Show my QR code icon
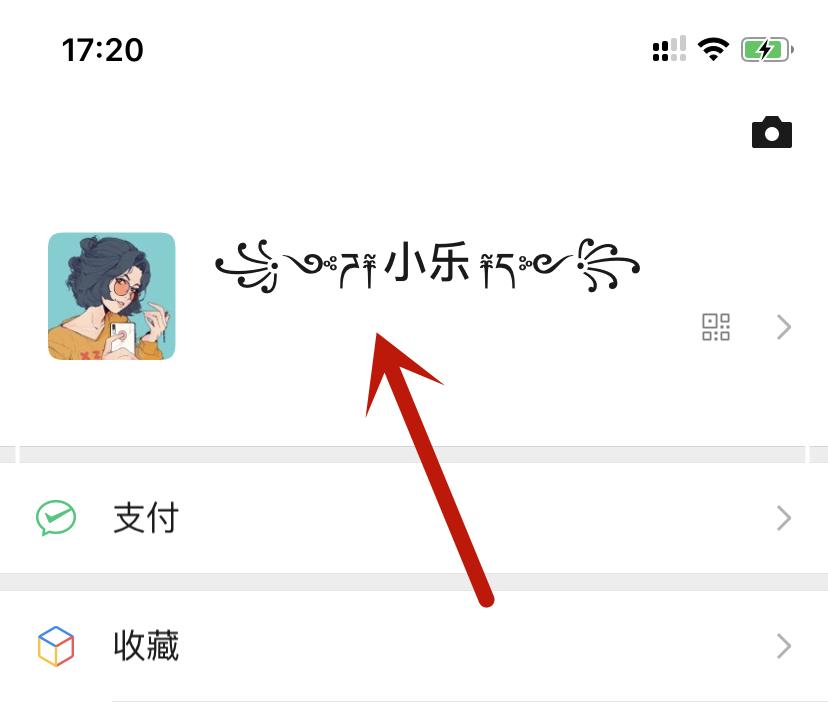Screen dimensions: 828x702 coord(716,327)
